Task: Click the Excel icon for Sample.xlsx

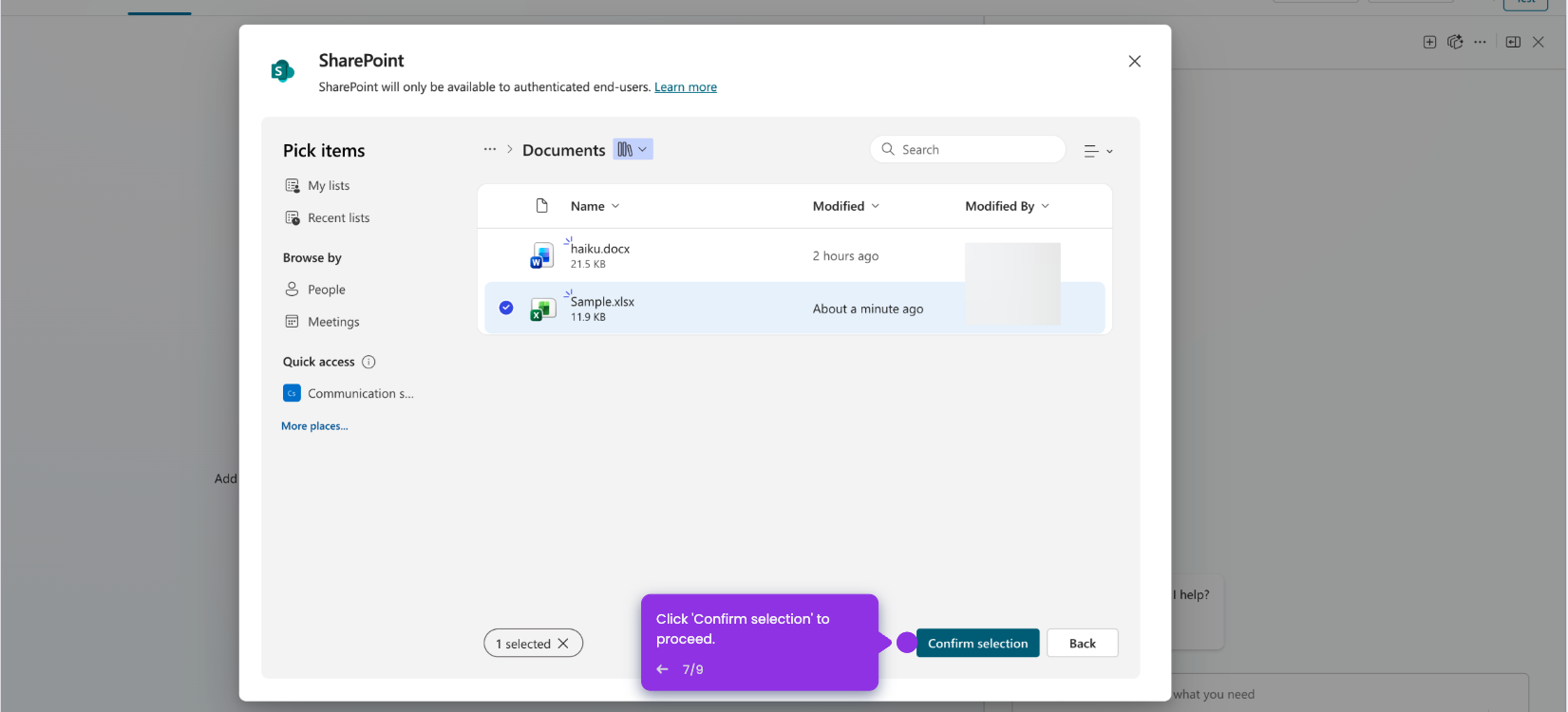Action: click(x=542, y=309)
